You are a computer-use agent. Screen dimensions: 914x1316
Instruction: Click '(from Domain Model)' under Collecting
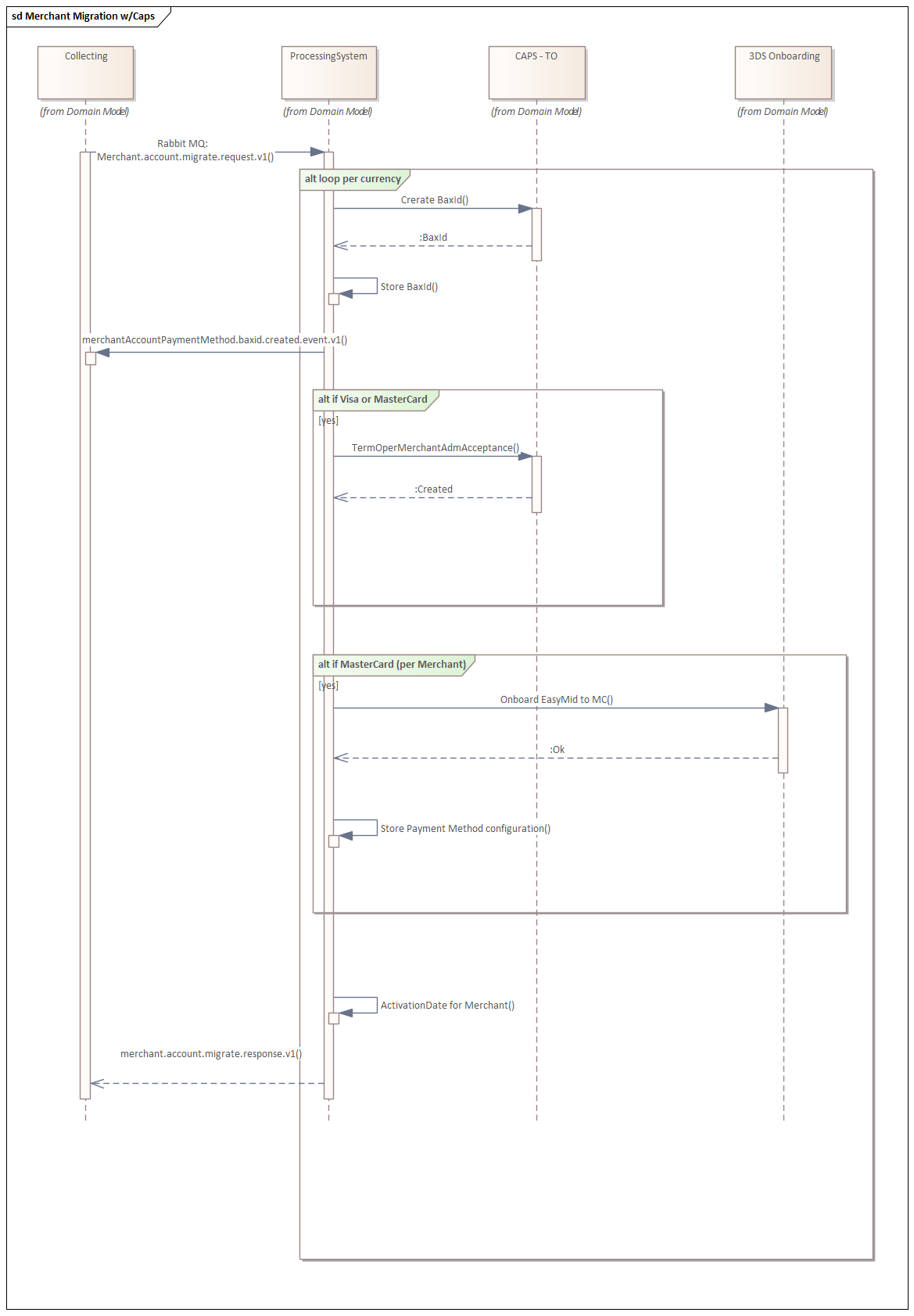pos(84,112)
